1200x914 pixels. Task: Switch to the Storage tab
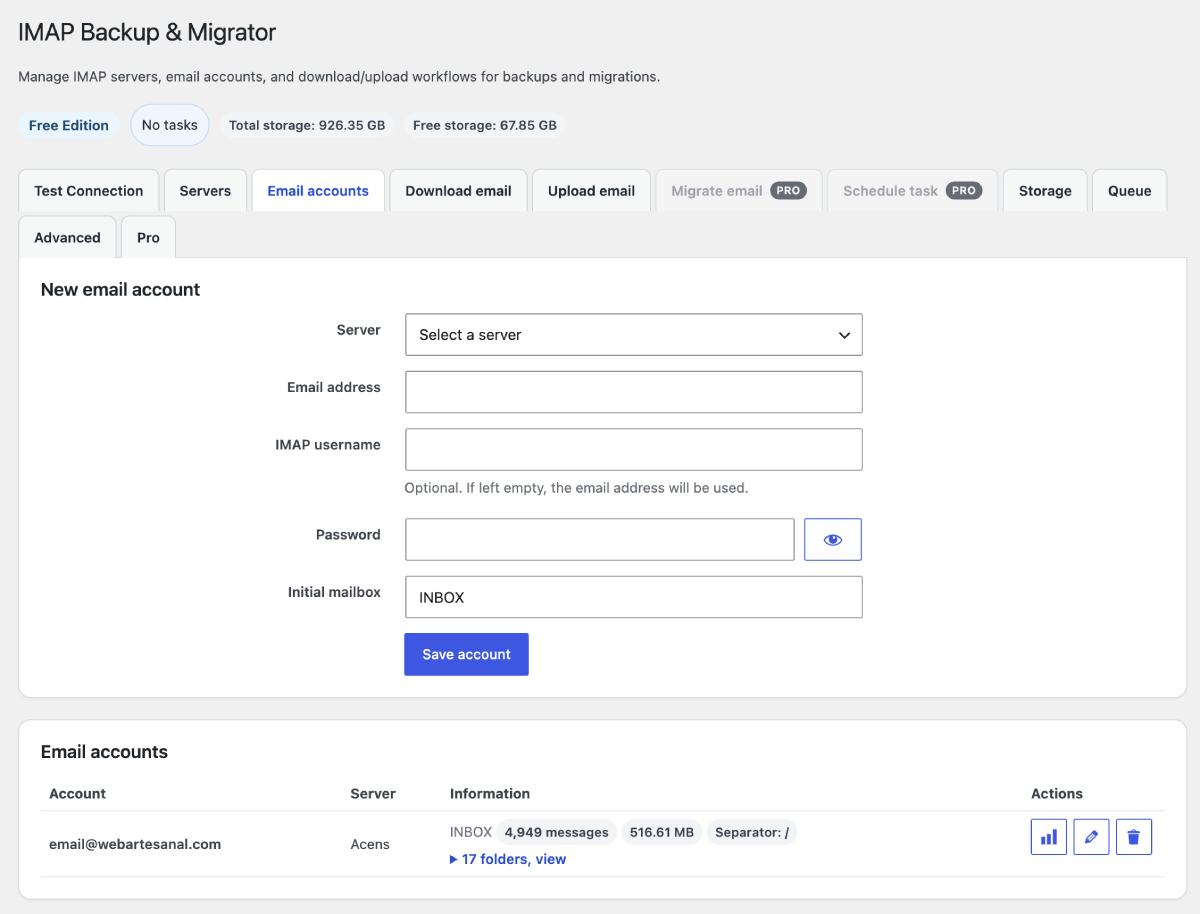[x=1045, y=191]
